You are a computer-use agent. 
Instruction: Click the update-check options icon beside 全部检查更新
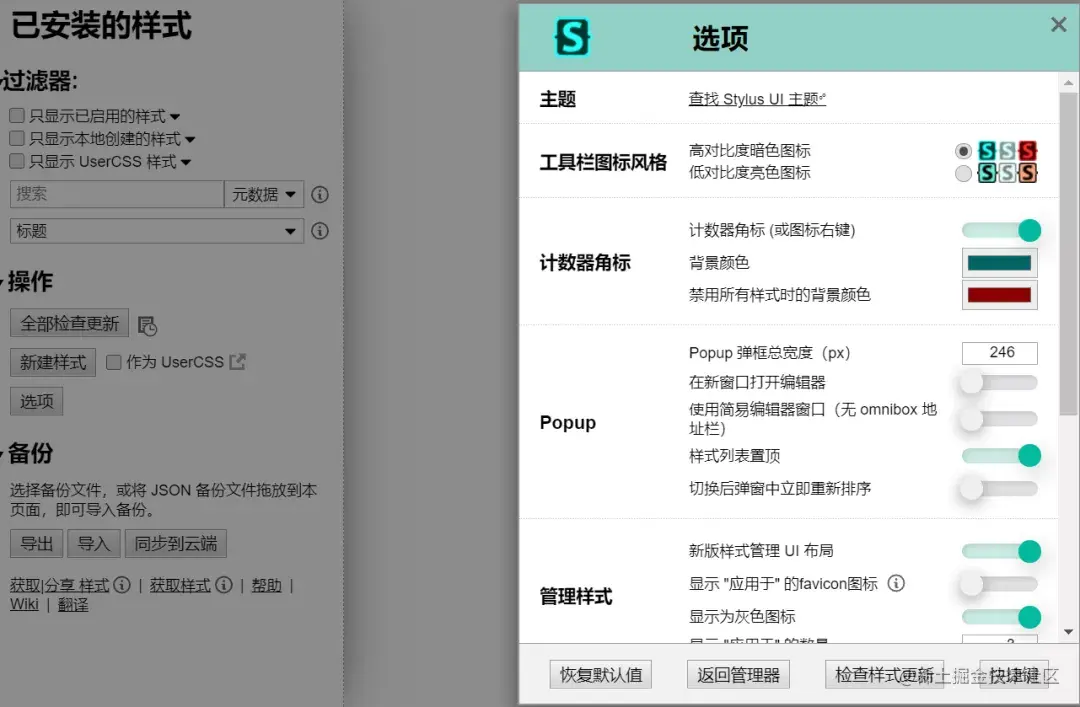(x=147, y=325)
